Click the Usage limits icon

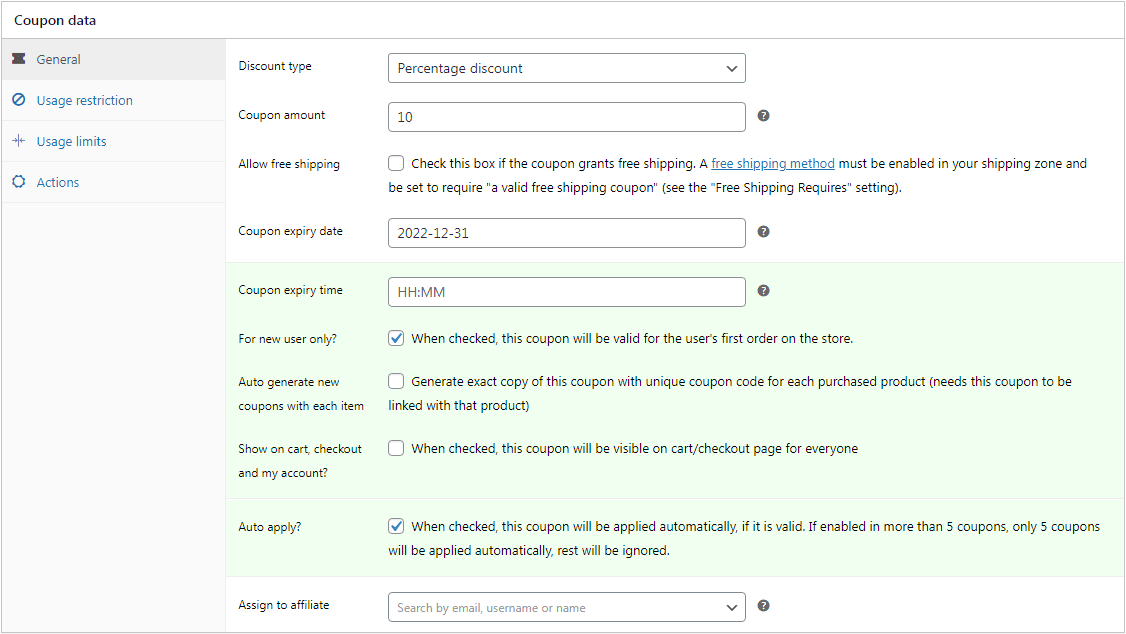[19, 141]
